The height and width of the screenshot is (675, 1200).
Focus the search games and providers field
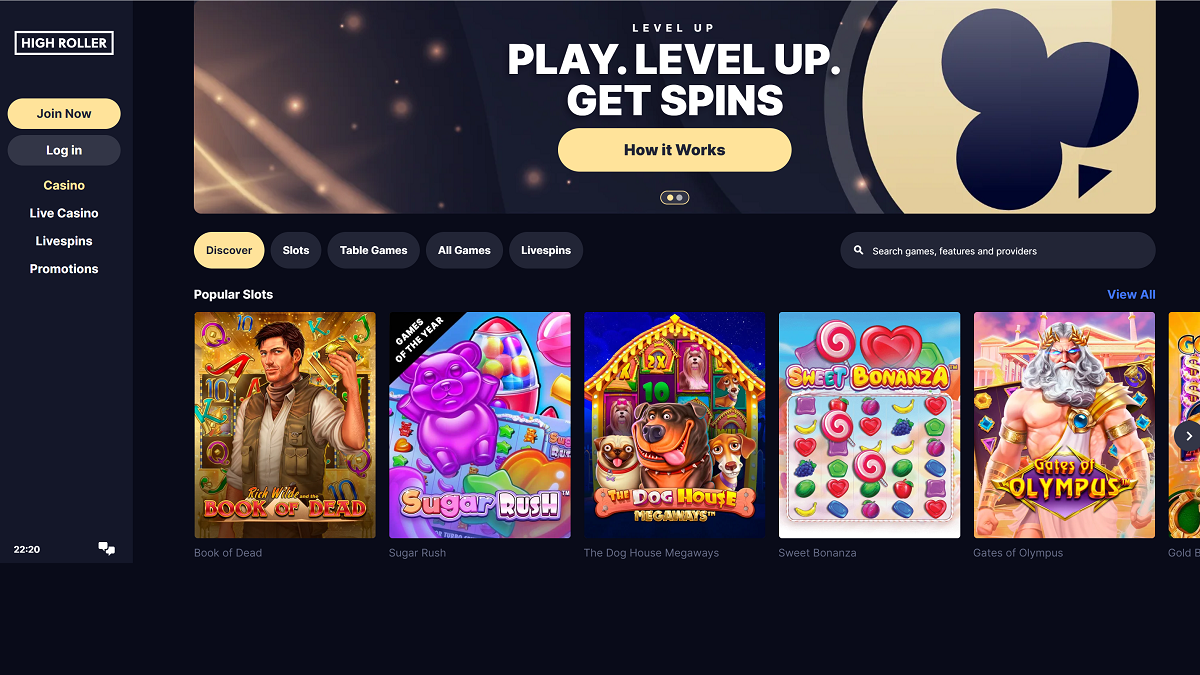(x=998, y=251)
